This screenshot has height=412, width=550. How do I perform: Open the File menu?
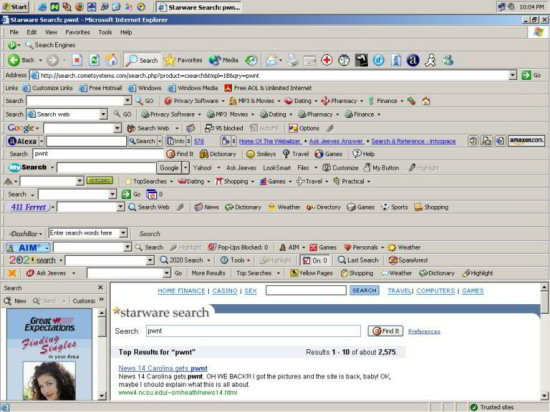pyautogui.click(x=14, y=32)
